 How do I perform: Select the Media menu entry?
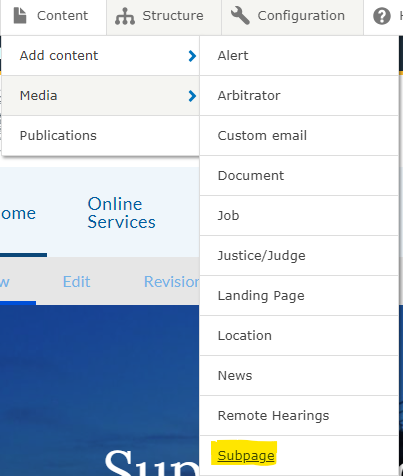pos(100,96)
